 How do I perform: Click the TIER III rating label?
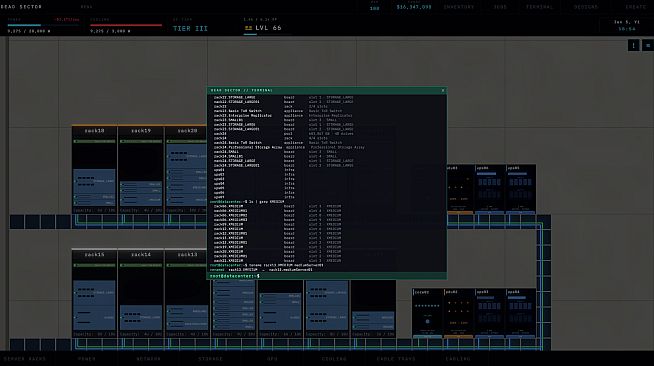pos(190,28)
